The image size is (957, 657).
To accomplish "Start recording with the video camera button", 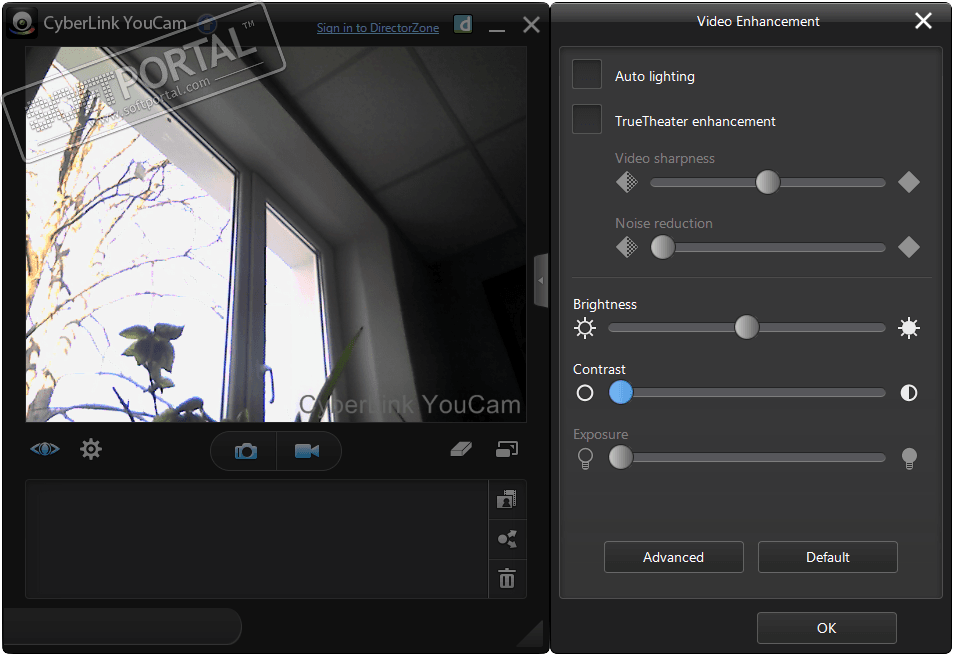I will point(308,451).
